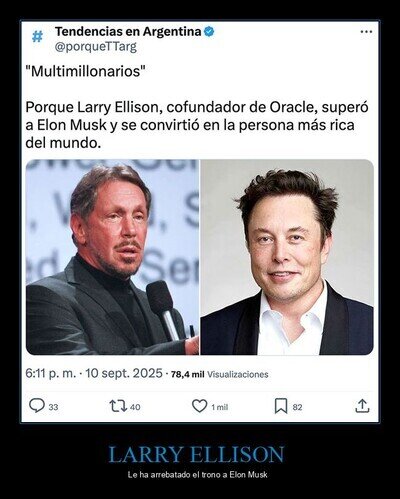The width and height of the screenshot is (400, 499).
Task: Click the 33 replies count
Action: pyautogui.click(x=53, y=407)
